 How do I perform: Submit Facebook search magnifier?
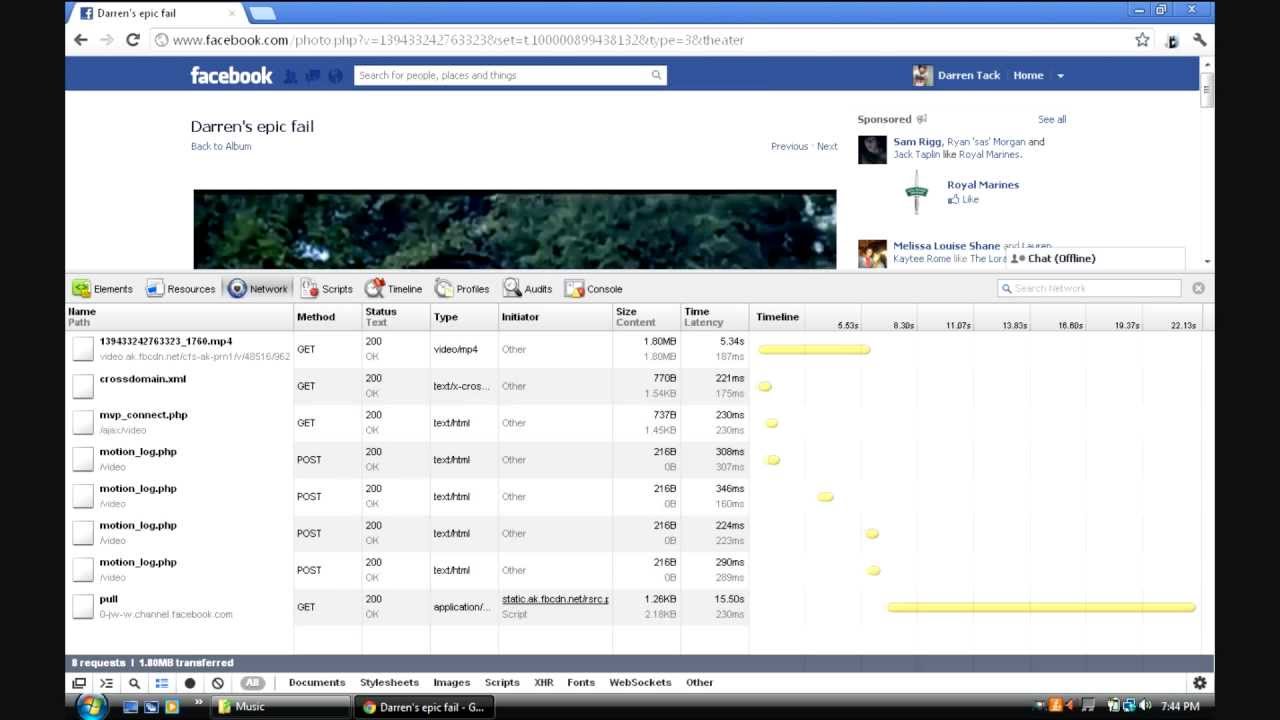point(656,75)
